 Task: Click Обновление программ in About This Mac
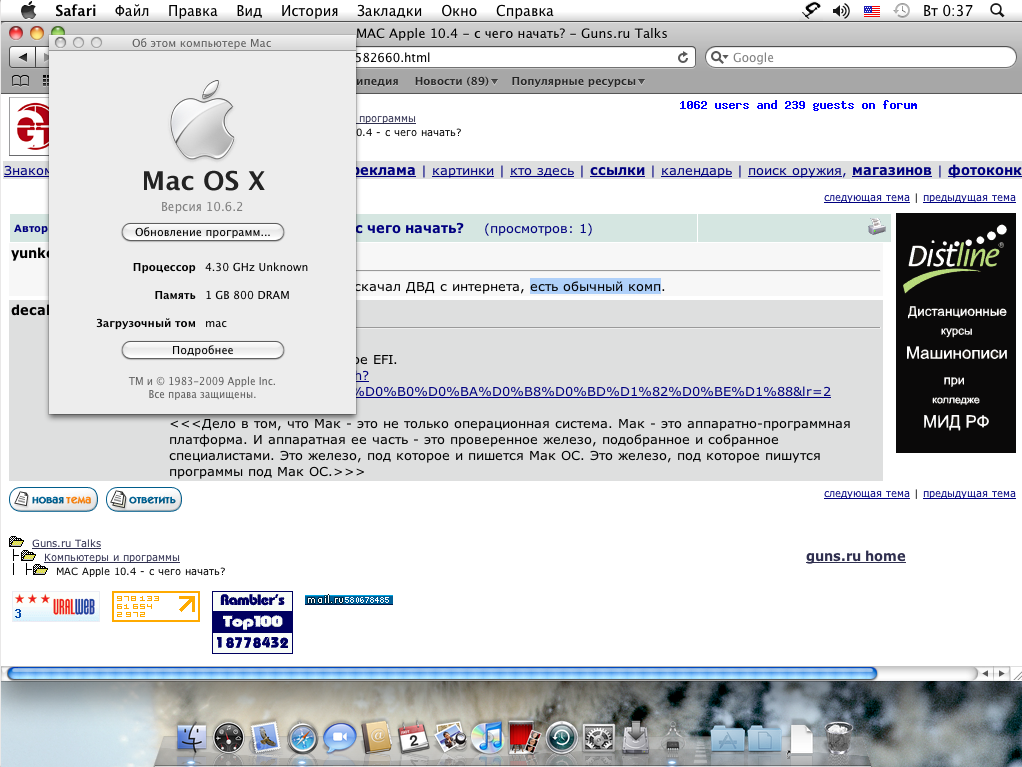coord(203,231)
